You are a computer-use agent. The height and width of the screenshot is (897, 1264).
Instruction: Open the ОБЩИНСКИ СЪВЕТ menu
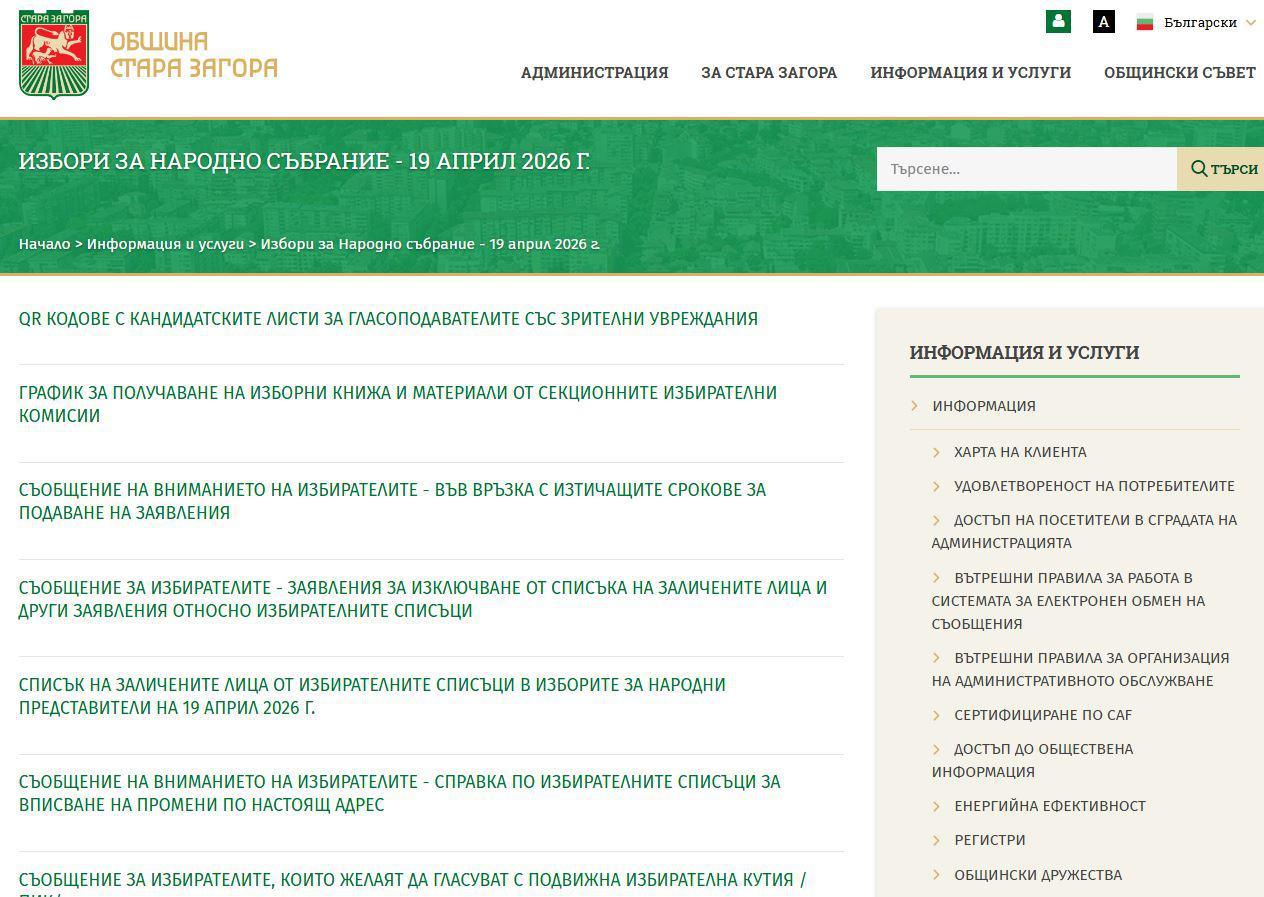click(1180, 72)
